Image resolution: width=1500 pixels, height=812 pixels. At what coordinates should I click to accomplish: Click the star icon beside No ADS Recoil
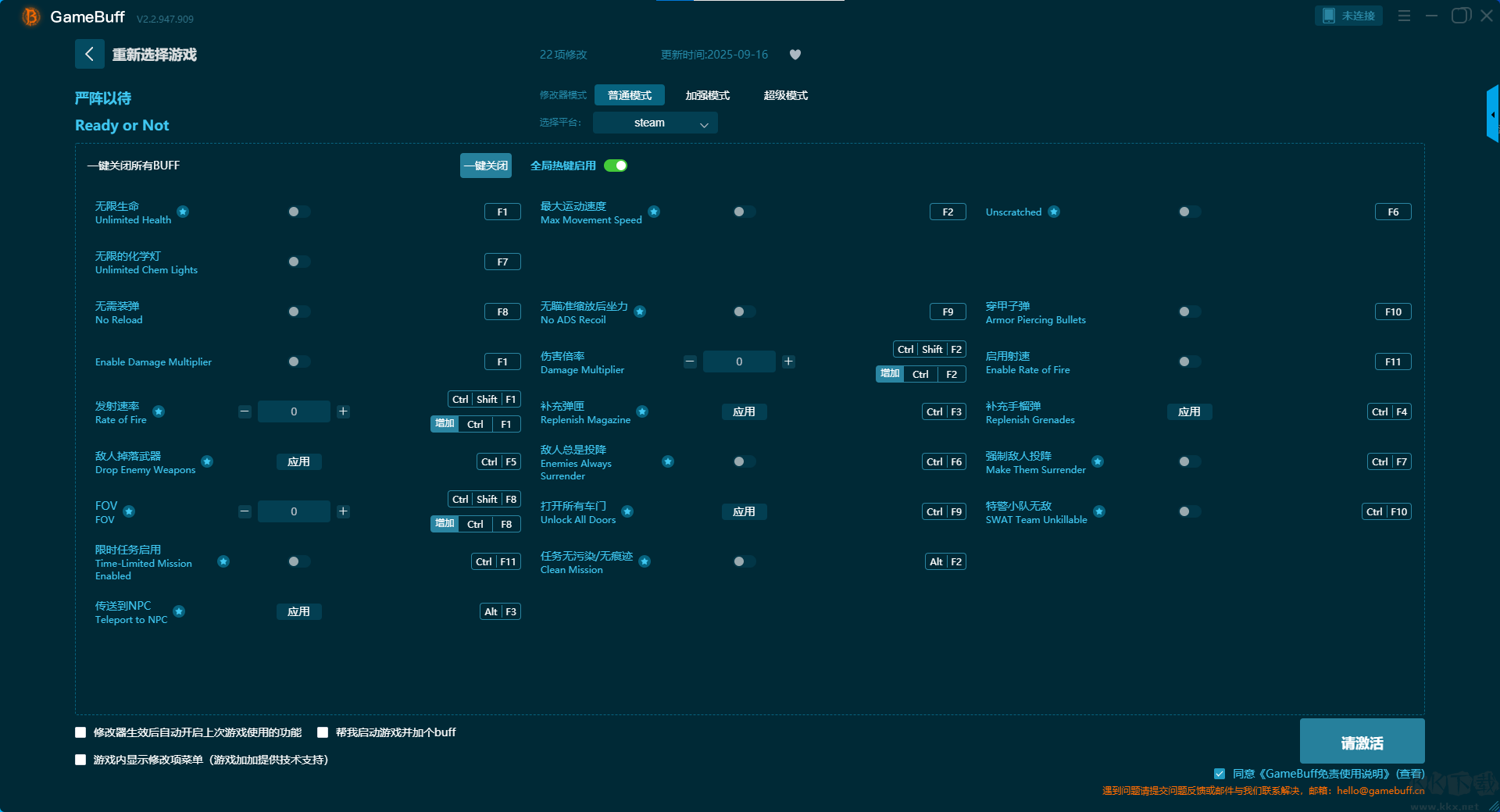pos(640,312)
